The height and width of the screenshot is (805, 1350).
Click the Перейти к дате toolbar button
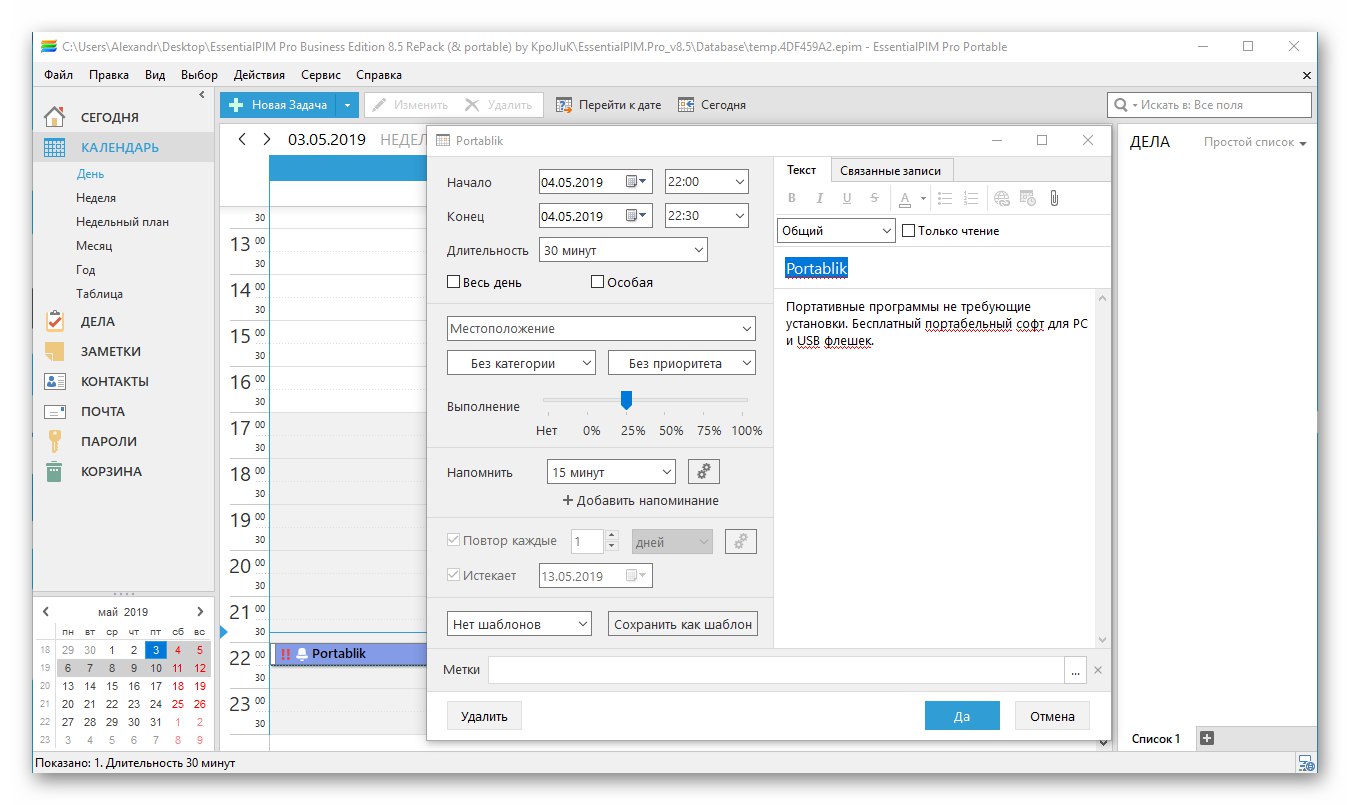tap(608, 105)
